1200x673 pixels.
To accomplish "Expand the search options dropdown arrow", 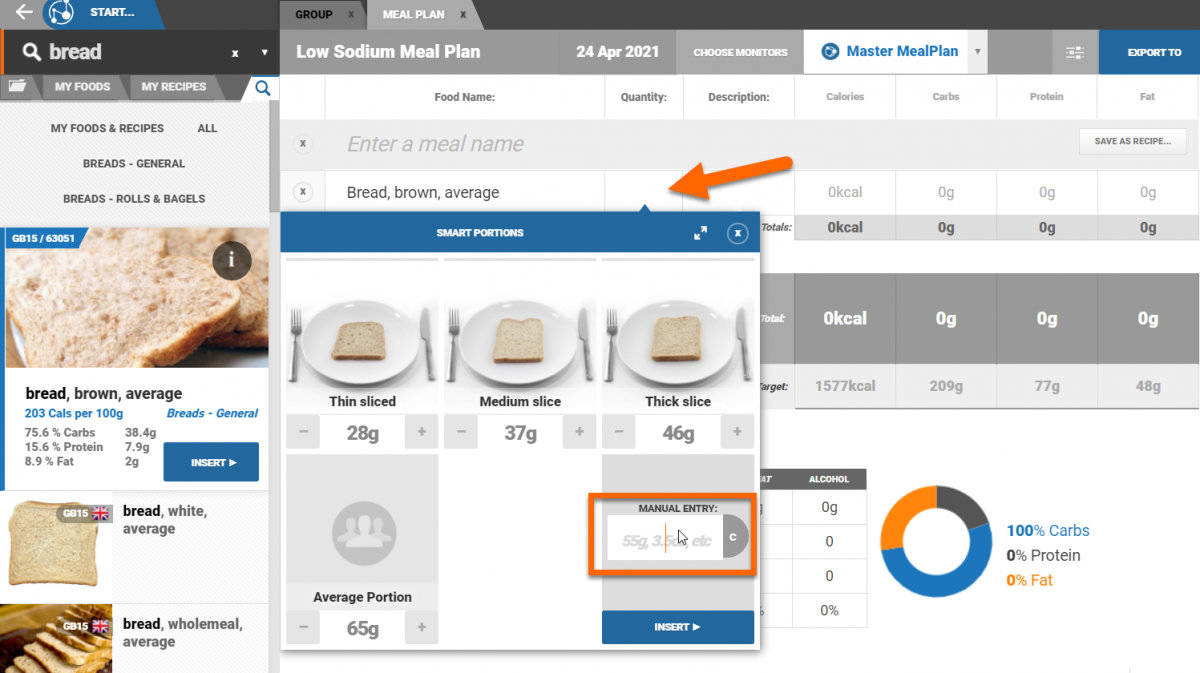I will pos(264,53).
